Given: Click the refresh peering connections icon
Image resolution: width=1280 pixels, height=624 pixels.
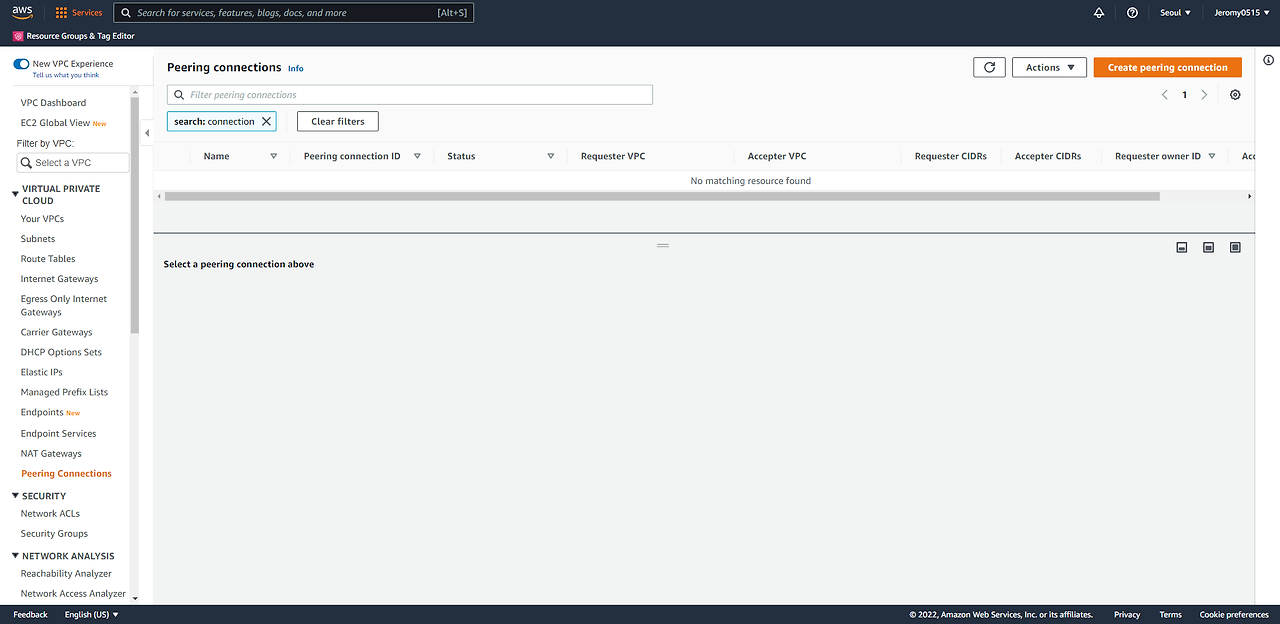Looking at the screenshot, I should (989, 67).
